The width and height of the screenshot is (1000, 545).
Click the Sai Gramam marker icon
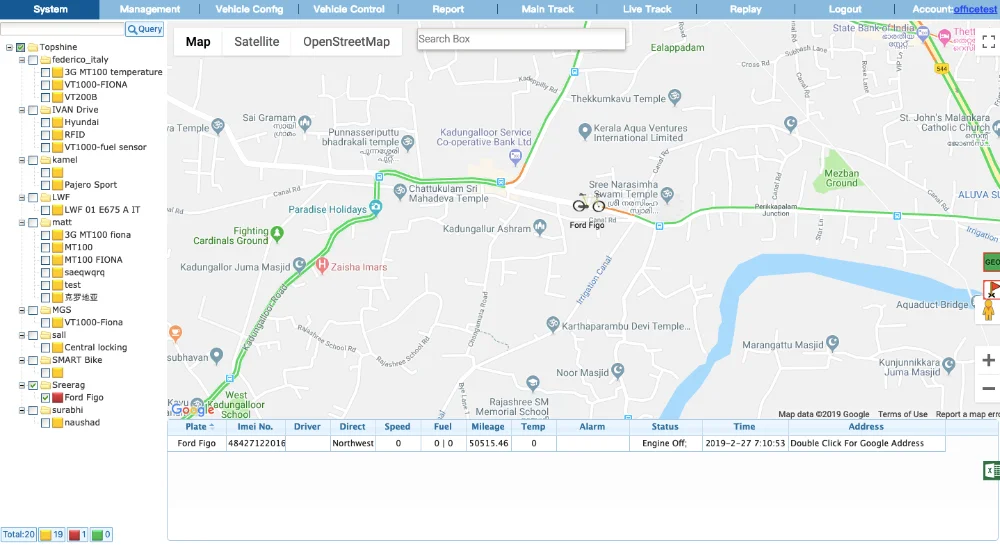click(x=304, y=122)
